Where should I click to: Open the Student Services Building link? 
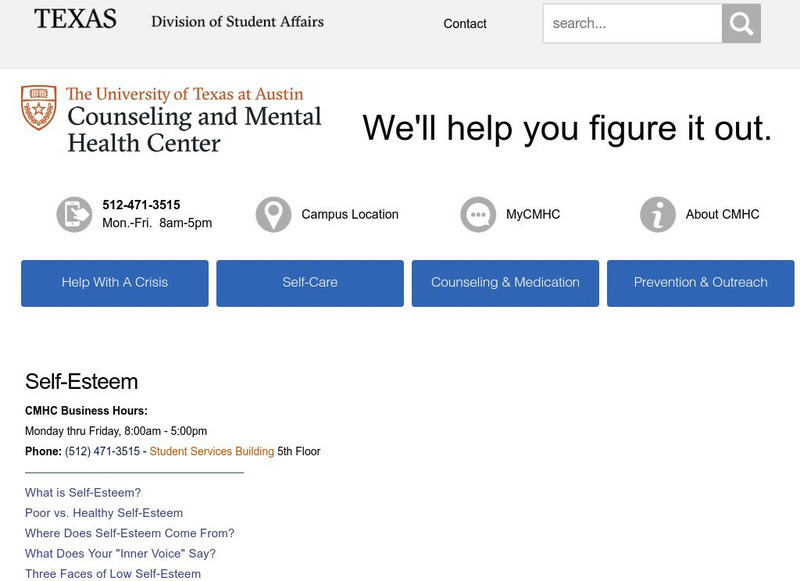coord(212,451)
